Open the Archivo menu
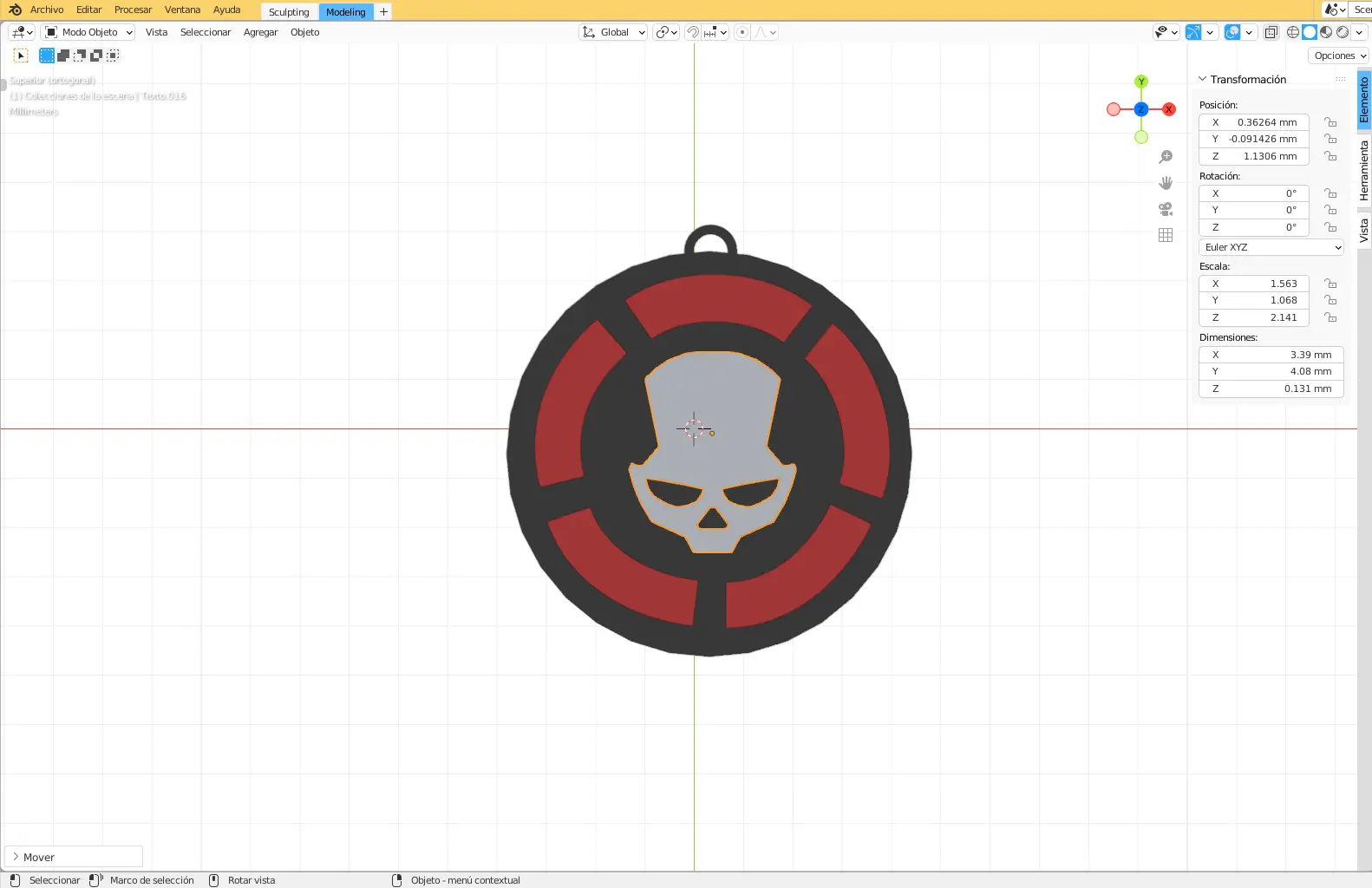Viewport: 1372px width, 888px height. 47,10
